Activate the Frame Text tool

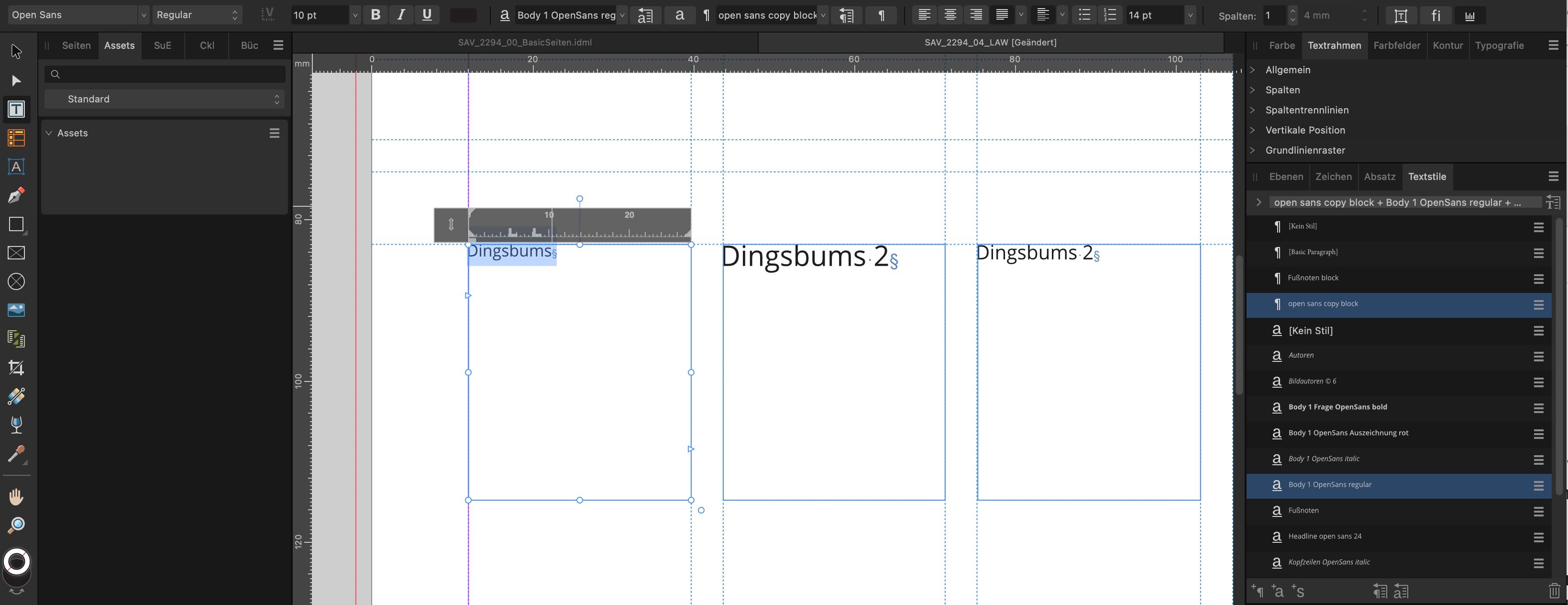(16, 109)
